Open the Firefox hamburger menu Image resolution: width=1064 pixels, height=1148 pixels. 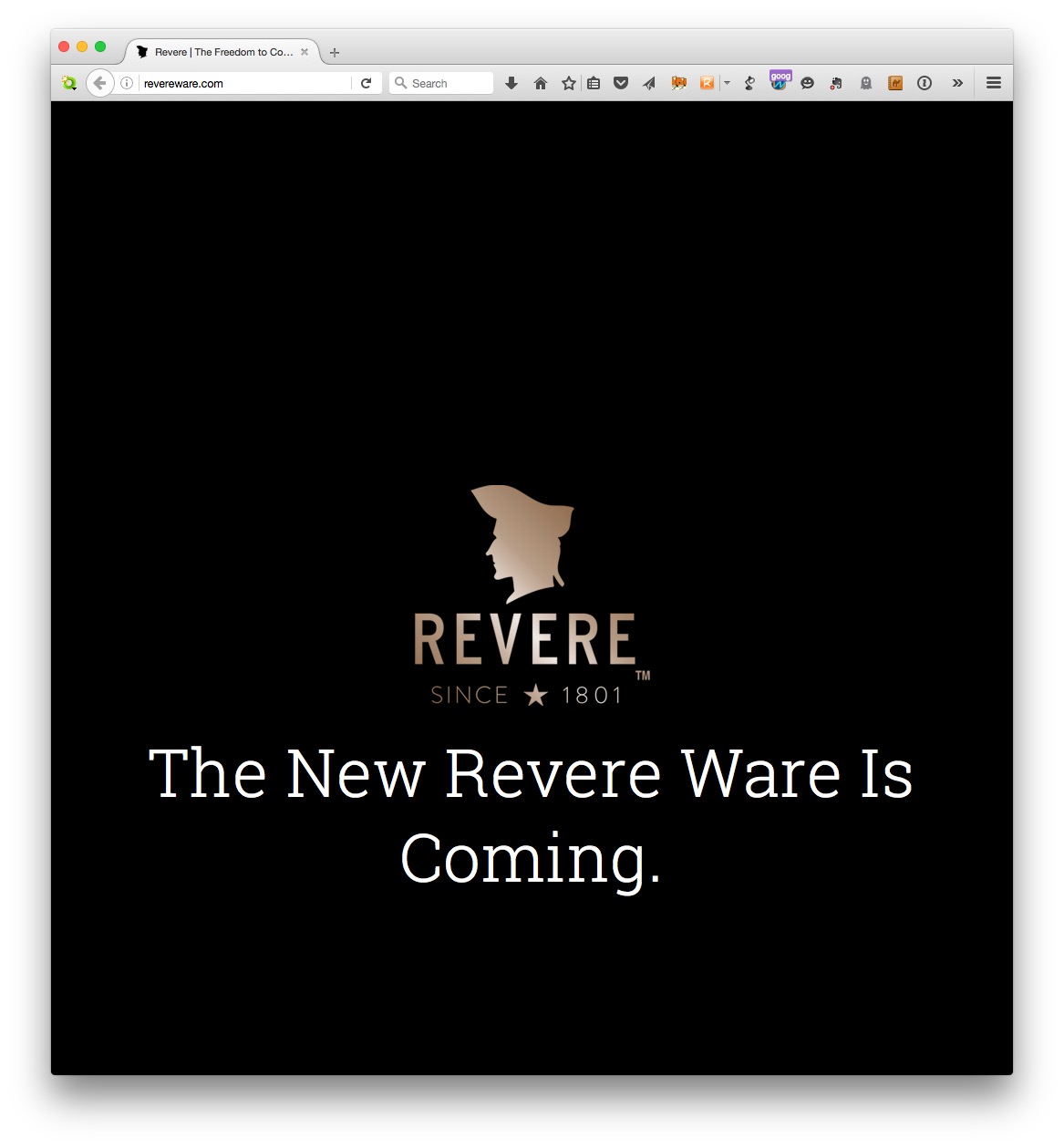point(993,83)
